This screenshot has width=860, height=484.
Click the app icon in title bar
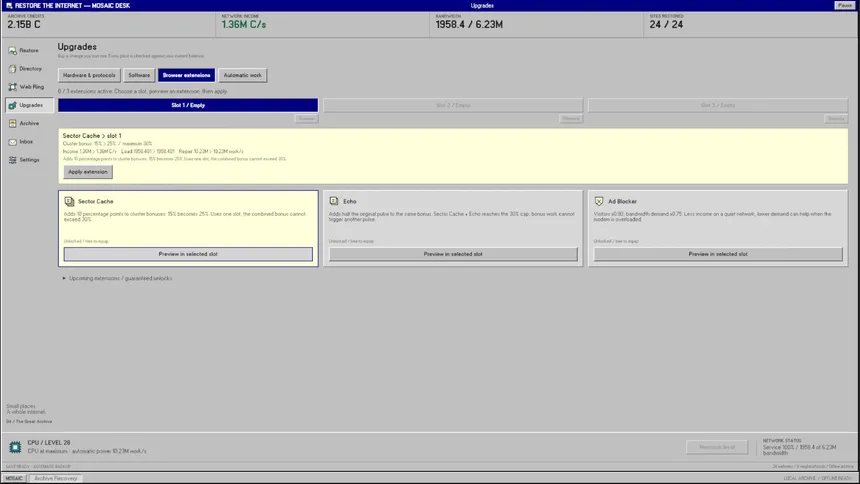pos(9,5)
